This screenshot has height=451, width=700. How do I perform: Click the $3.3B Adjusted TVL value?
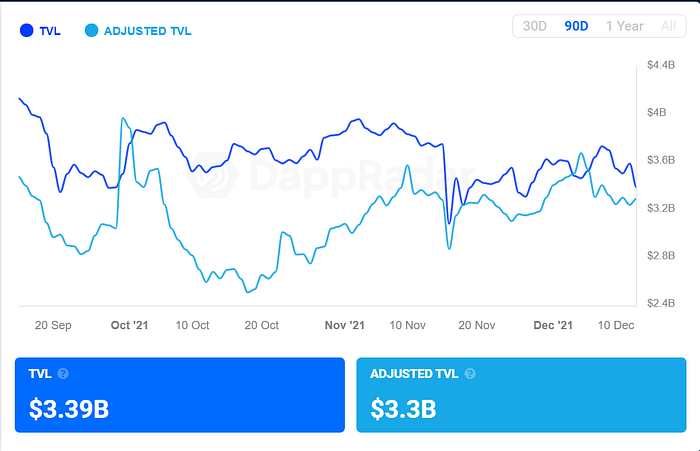(x=403, y=408)
